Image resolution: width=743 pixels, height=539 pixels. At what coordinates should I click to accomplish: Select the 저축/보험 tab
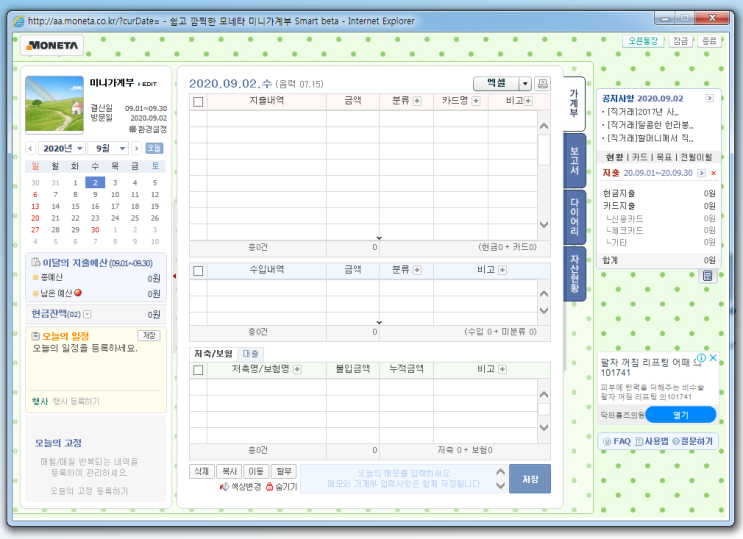(x=213, y=354)
